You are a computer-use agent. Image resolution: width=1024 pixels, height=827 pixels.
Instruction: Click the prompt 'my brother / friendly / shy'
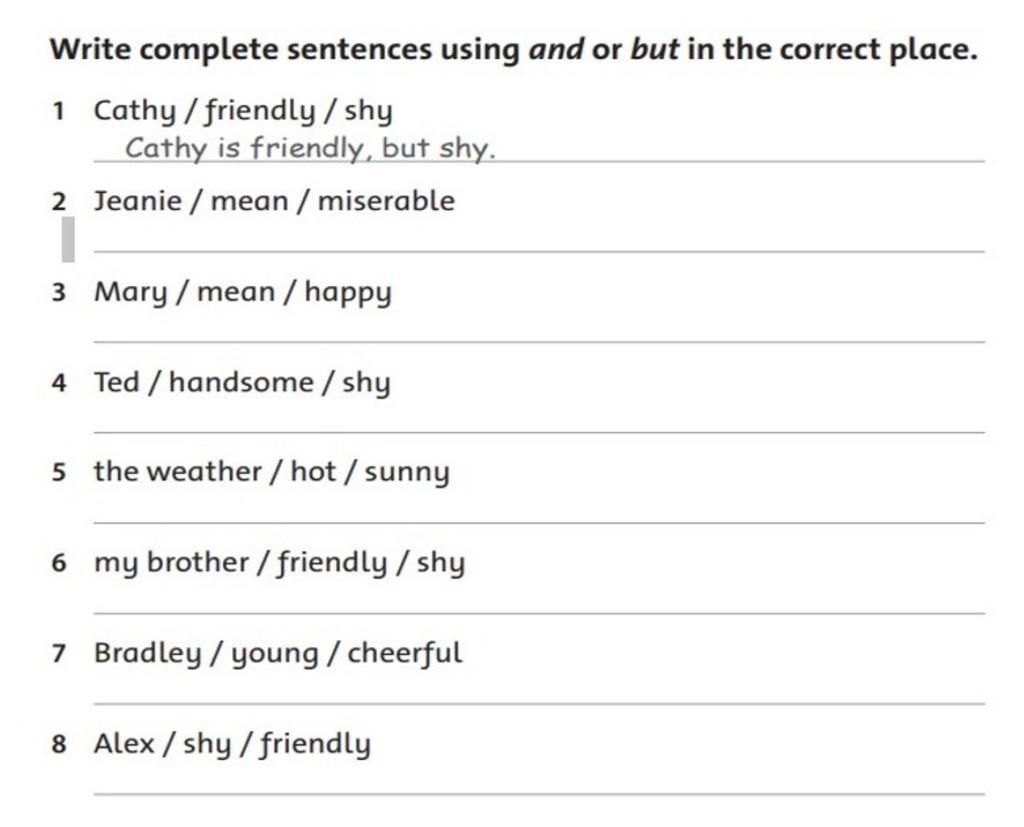pos(280,562)
